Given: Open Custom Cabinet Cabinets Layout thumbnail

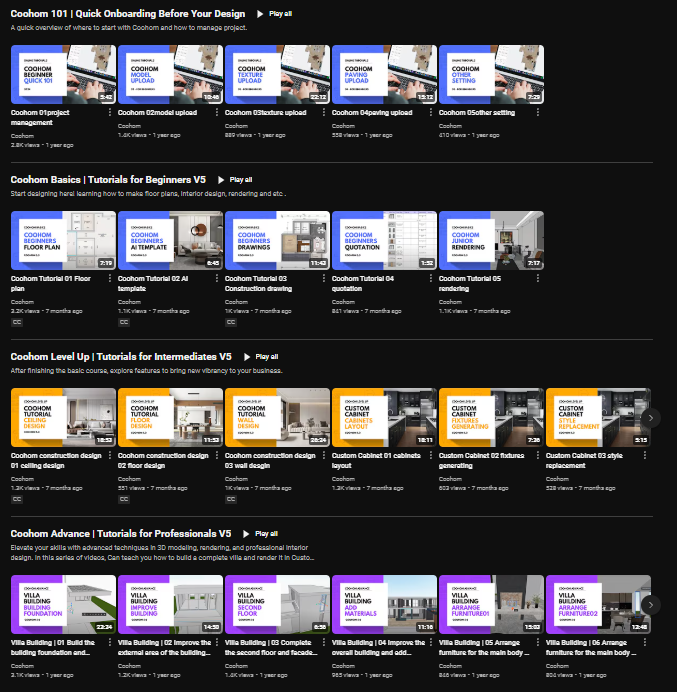Looking at the screenshot, I should (x=384, y=417).
